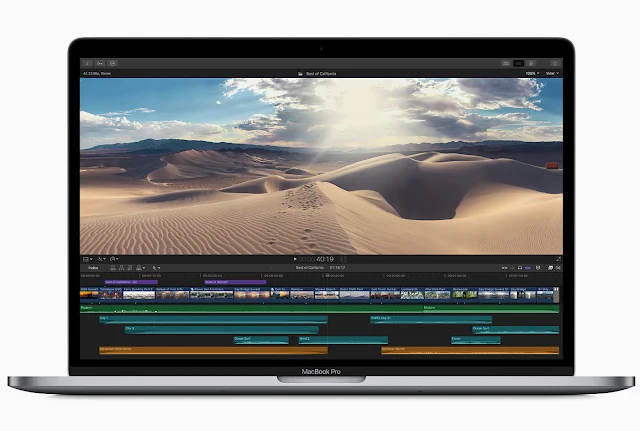Screen dimensions: 640x431
Task: Select the Wind 2 audio clip
Action: 343,340
